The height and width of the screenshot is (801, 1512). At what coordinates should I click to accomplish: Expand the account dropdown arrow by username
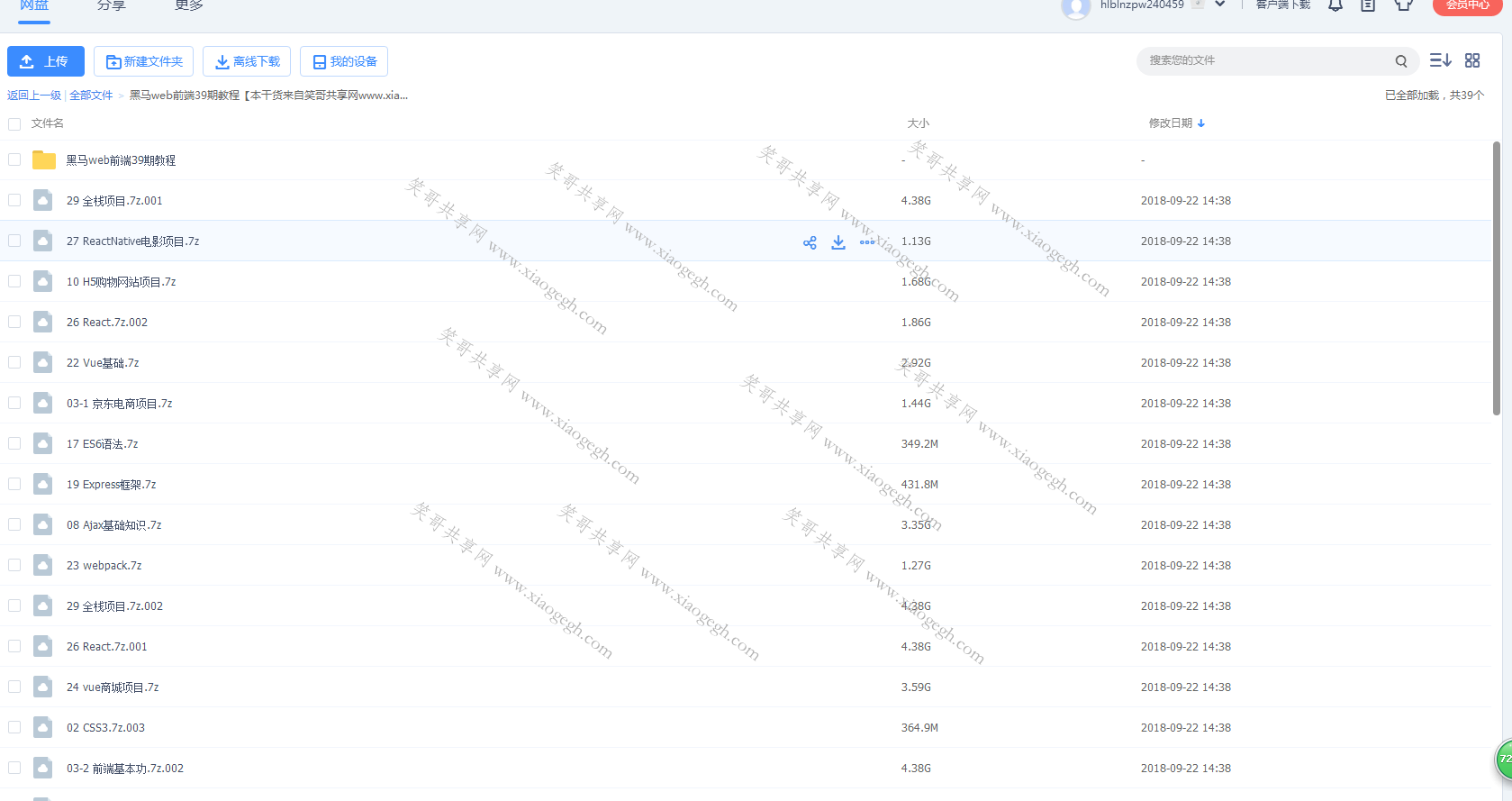[x=1220, y=5]
